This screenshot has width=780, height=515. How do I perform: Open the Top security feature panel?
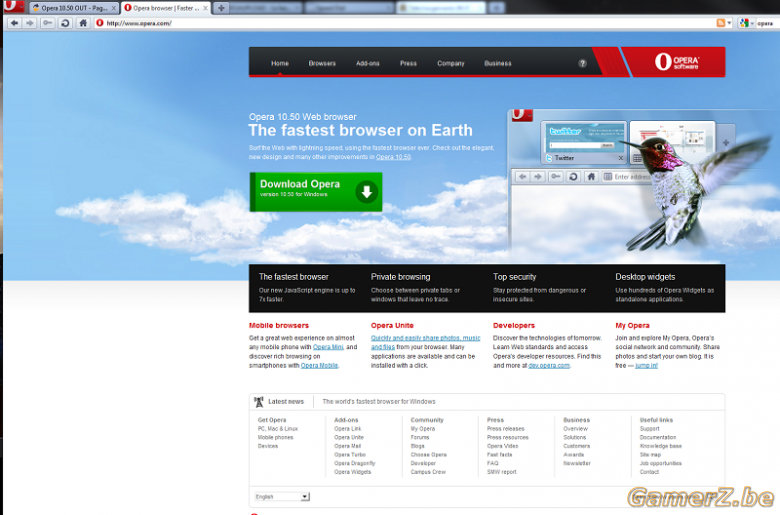539,288
